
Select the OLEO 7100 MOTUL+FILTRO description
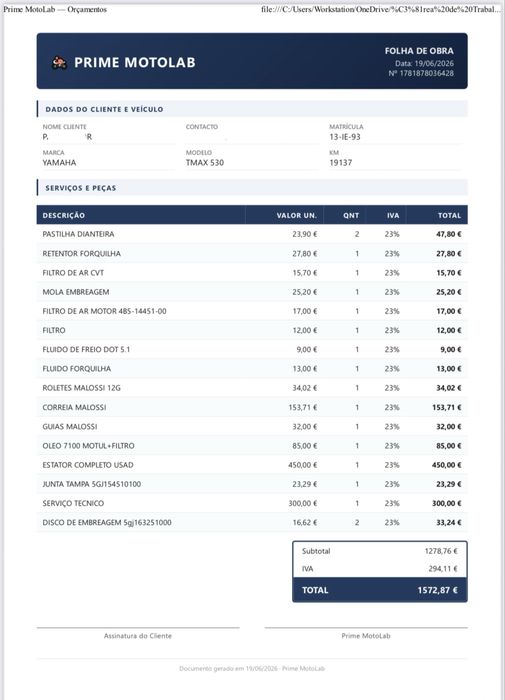click(88, 446)
